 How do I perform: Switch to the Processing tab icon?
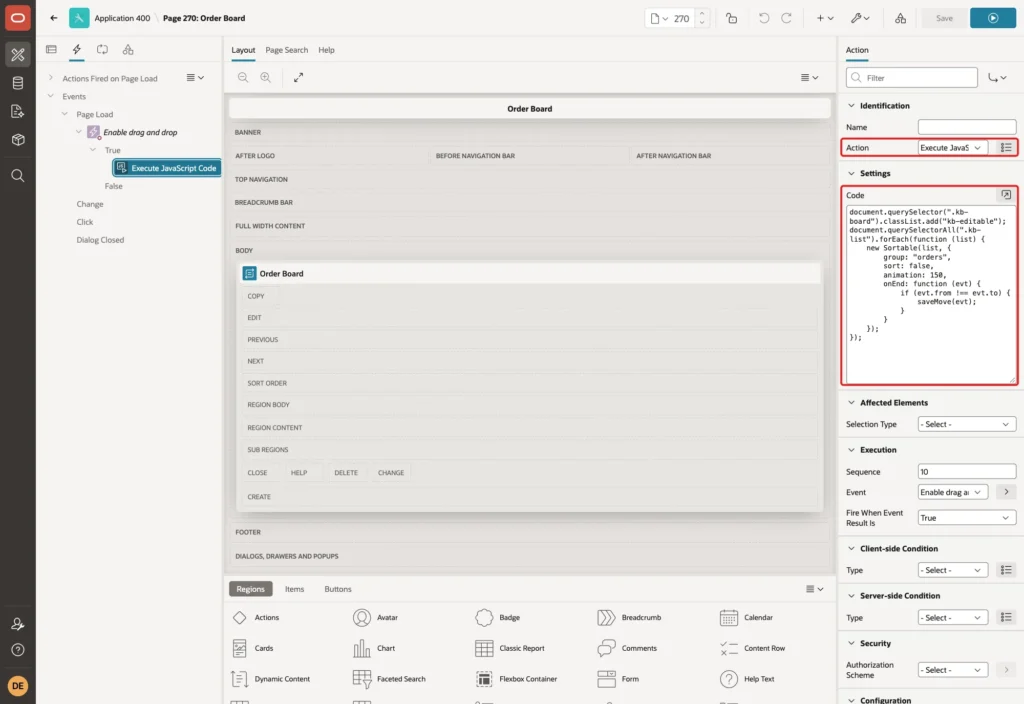(102, 50)
